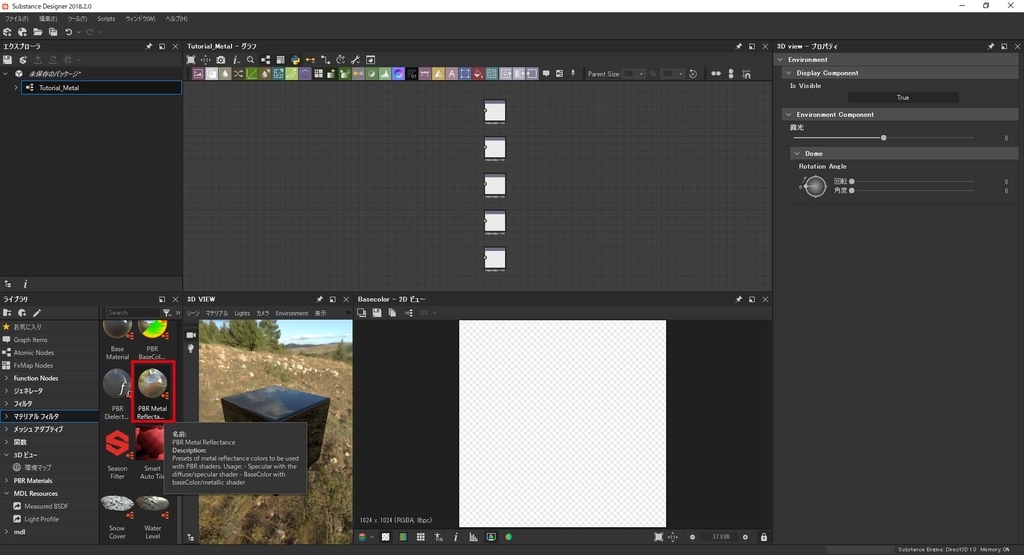Click the Rotation Angle dial
Image resolution: width=1024 pixels, height=555 pixels.
point(815,187)
